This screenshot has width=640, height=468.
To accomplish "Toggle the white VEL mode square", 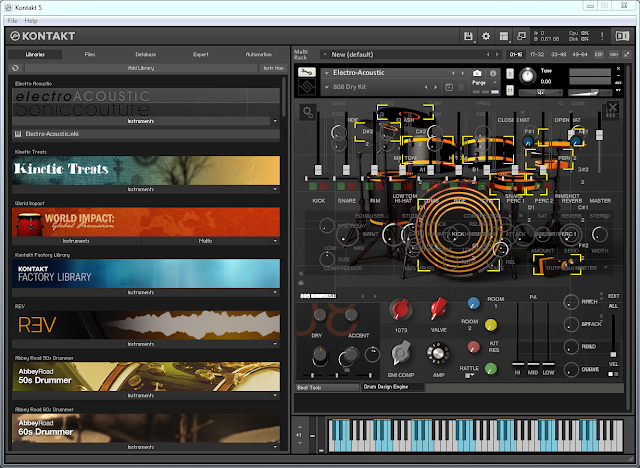I will (x=611, y=374).
